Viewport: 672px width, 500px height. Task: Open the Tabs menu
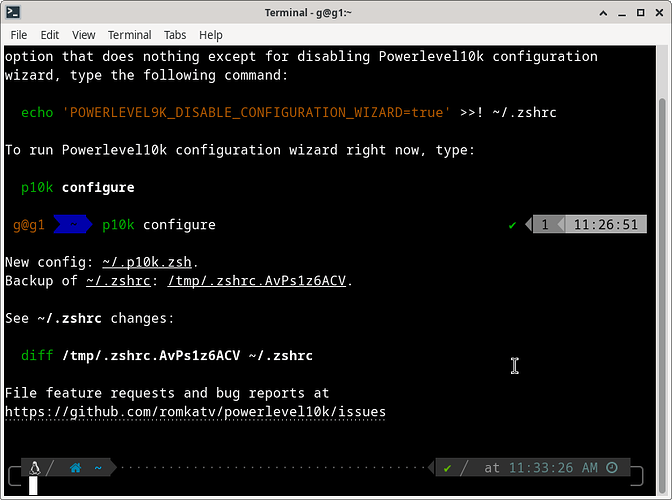click(x=175, y=35)
